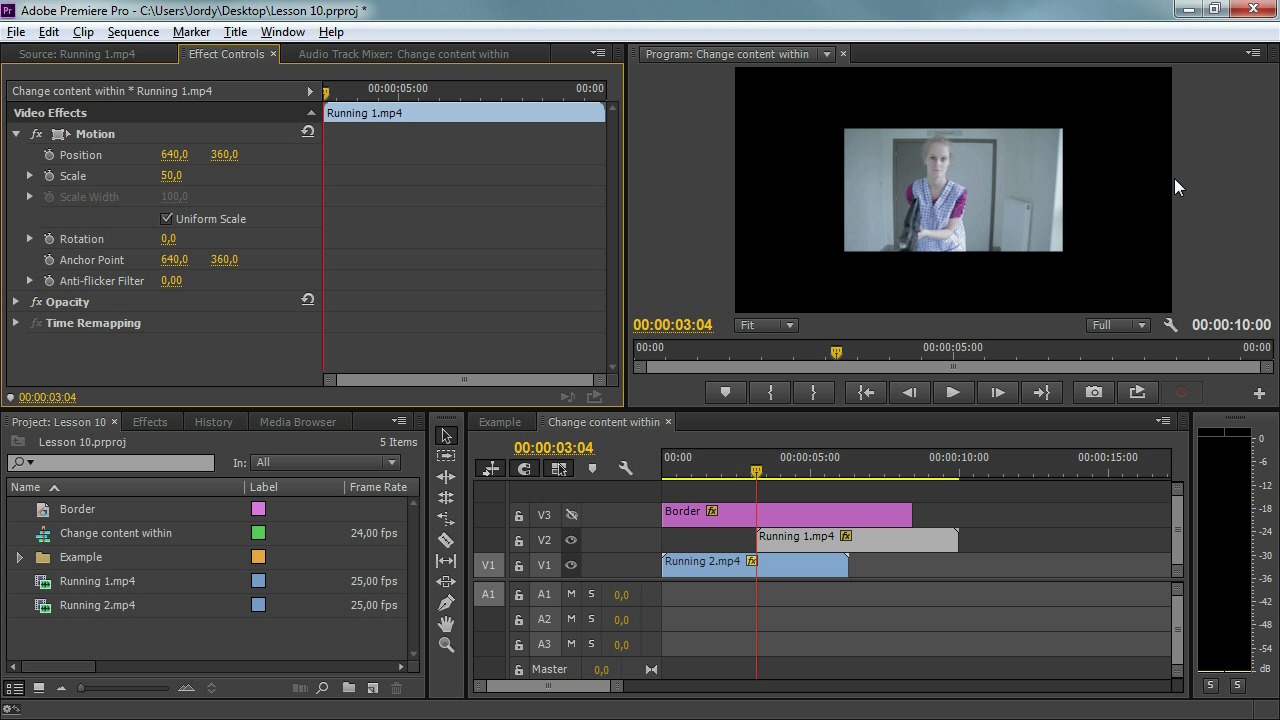The width and height of the screenshot is (1280, 720).
Task: Open timeline display settings wrench
Action: 626,468
